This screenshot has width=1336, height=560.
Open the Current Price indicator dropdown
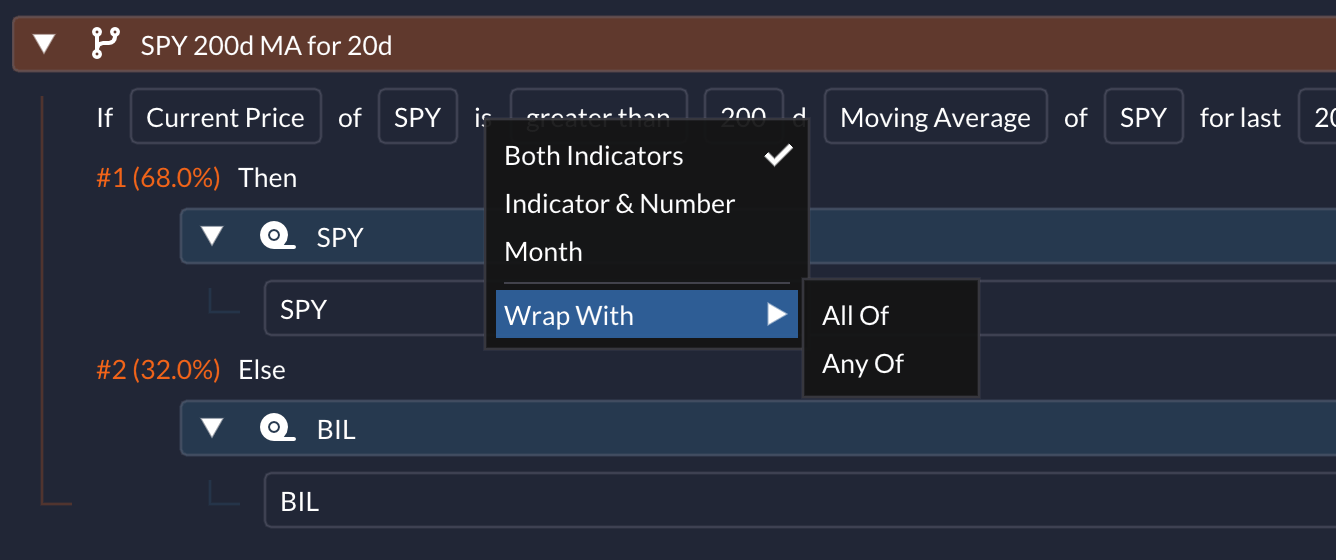tap(225, 117)
